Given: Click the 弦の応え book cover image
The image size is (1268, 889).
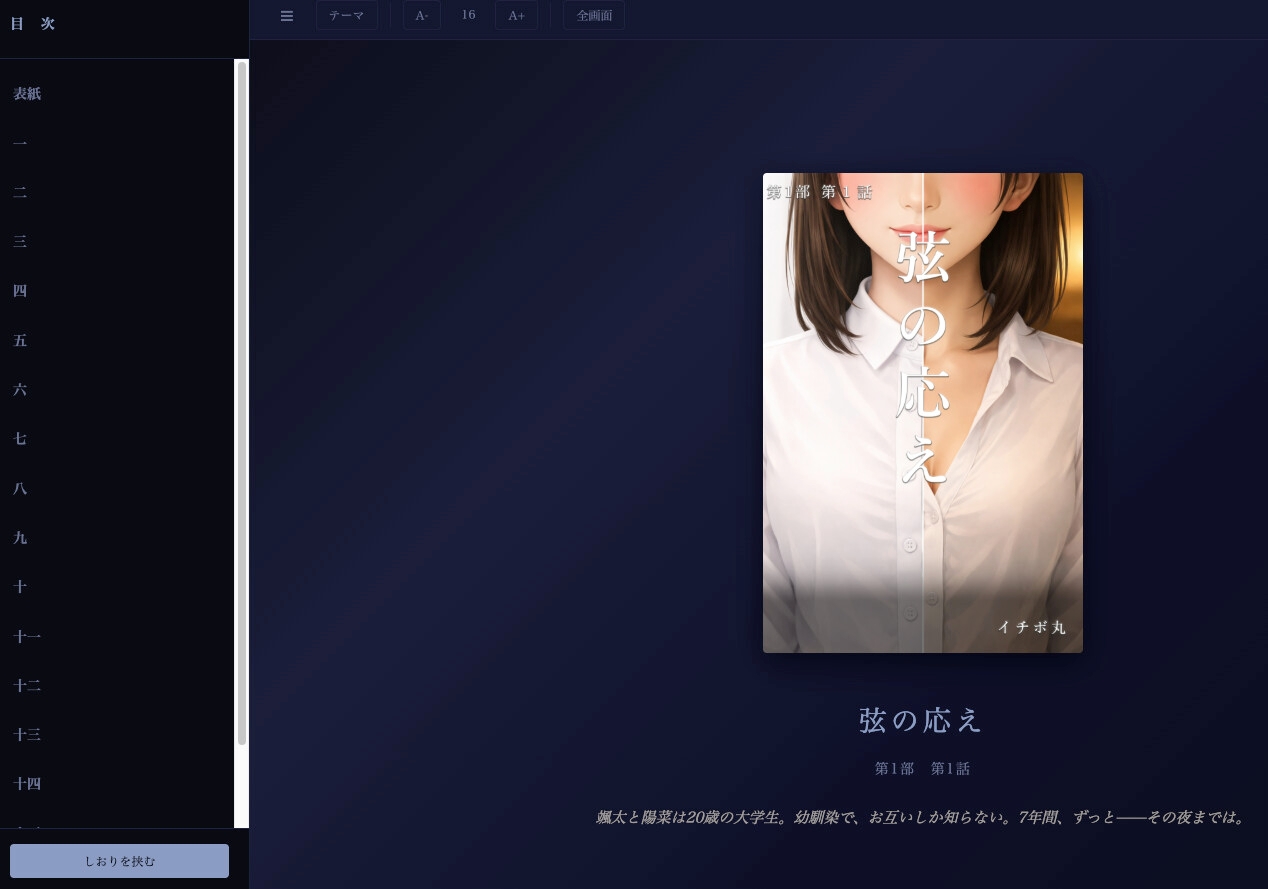Looking at the screenshot, I should point(922,412).
